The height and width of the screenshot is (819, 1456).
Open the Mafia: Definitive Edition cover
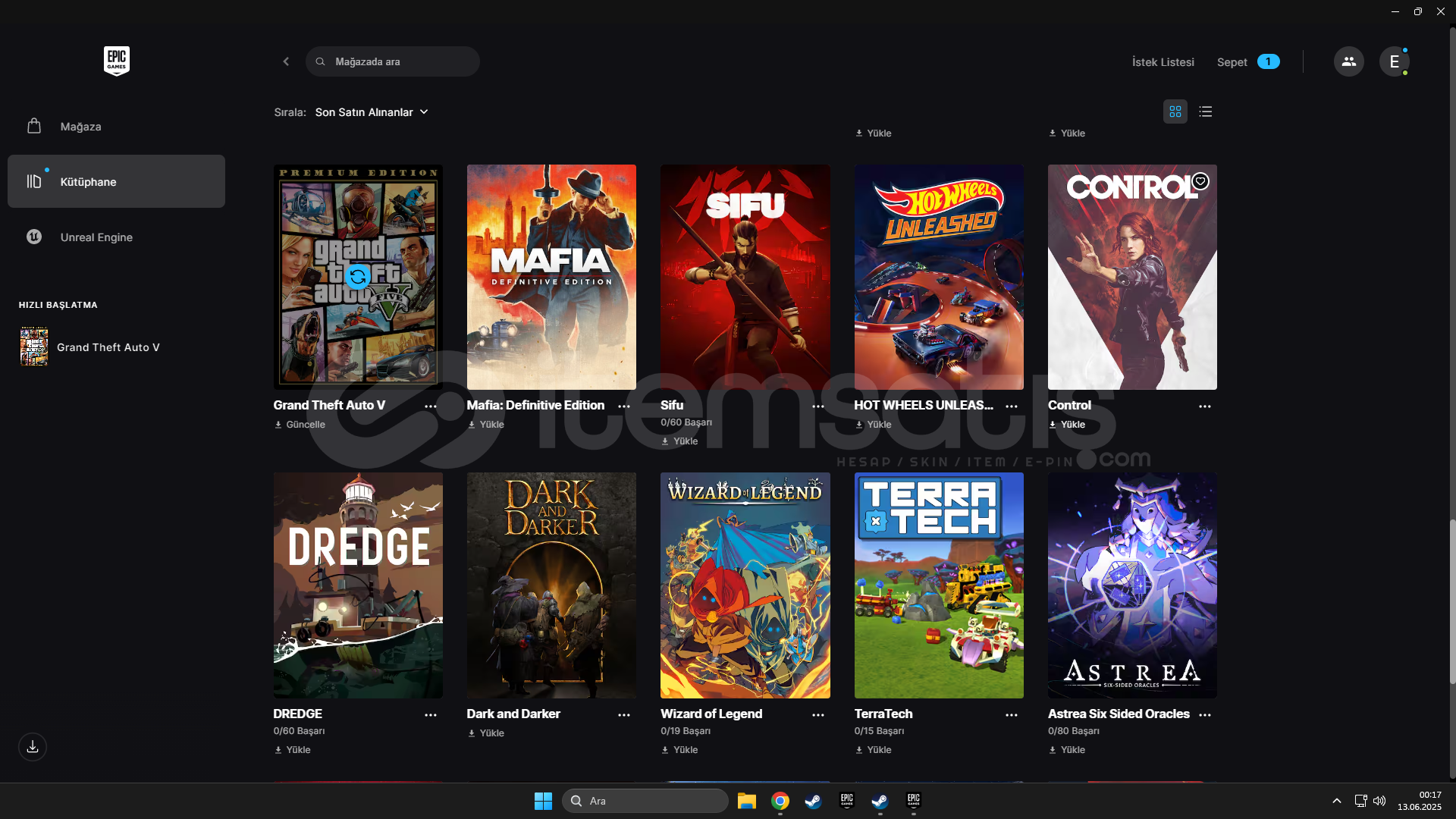click(x=551, y=277)
